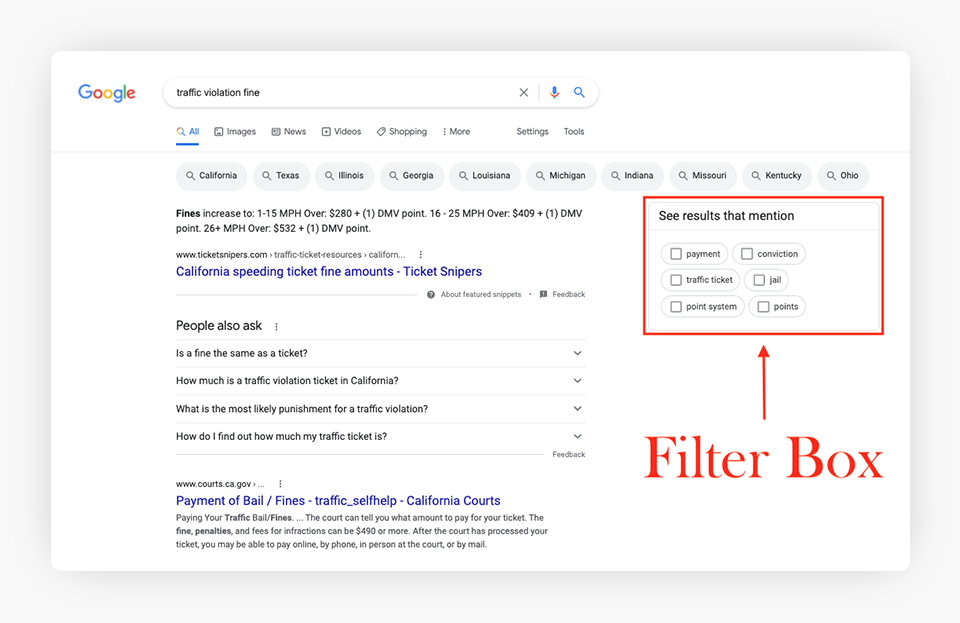
Task: Expand 'Is a fine the same as a ticket?'
Action: pos(577,353)
